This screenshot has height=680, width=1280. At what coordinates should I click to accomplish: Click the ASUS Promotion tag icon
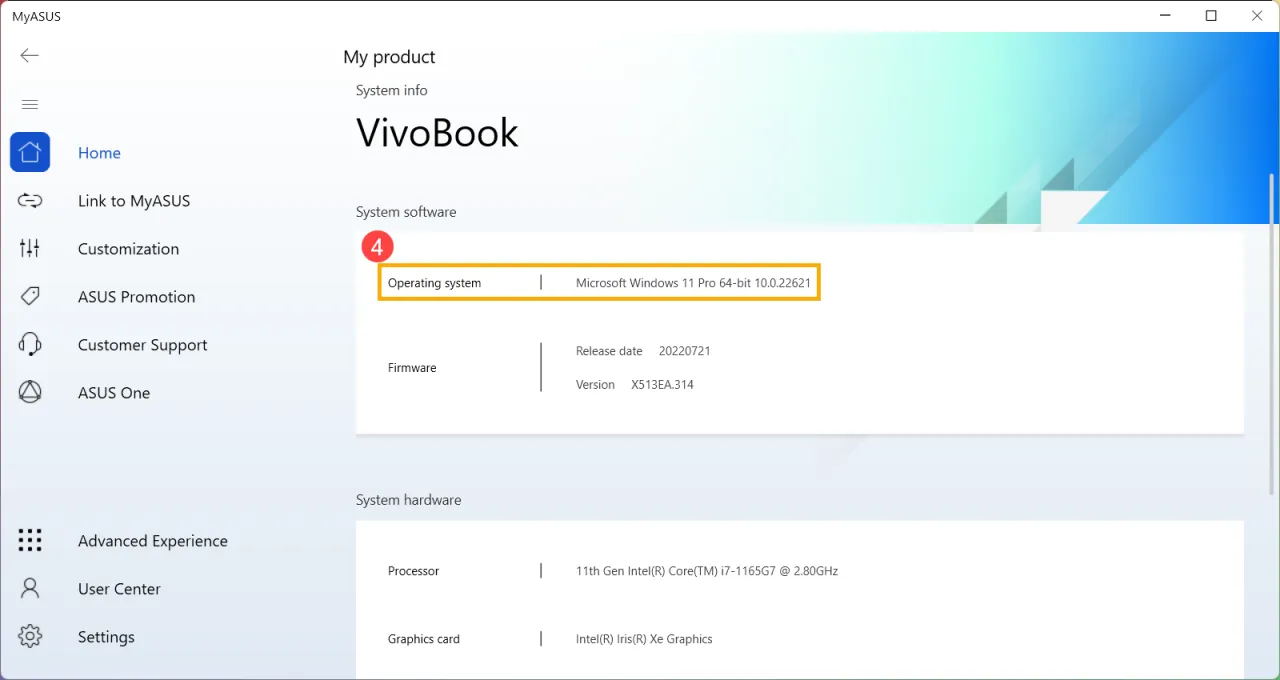(x=30, y=296)
